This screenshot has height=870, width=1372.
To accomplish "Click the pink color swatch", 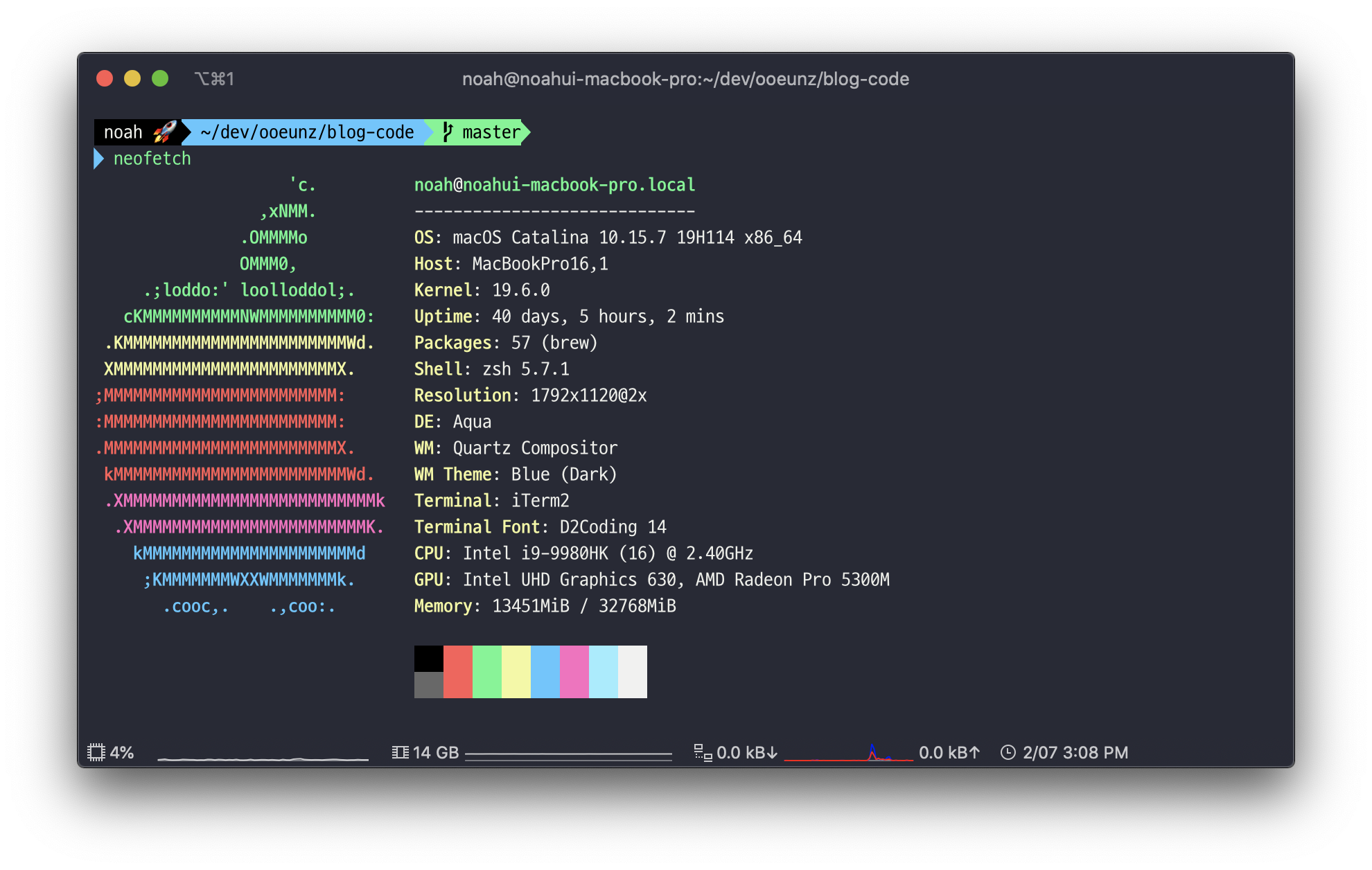I will [x=574, y=671].
